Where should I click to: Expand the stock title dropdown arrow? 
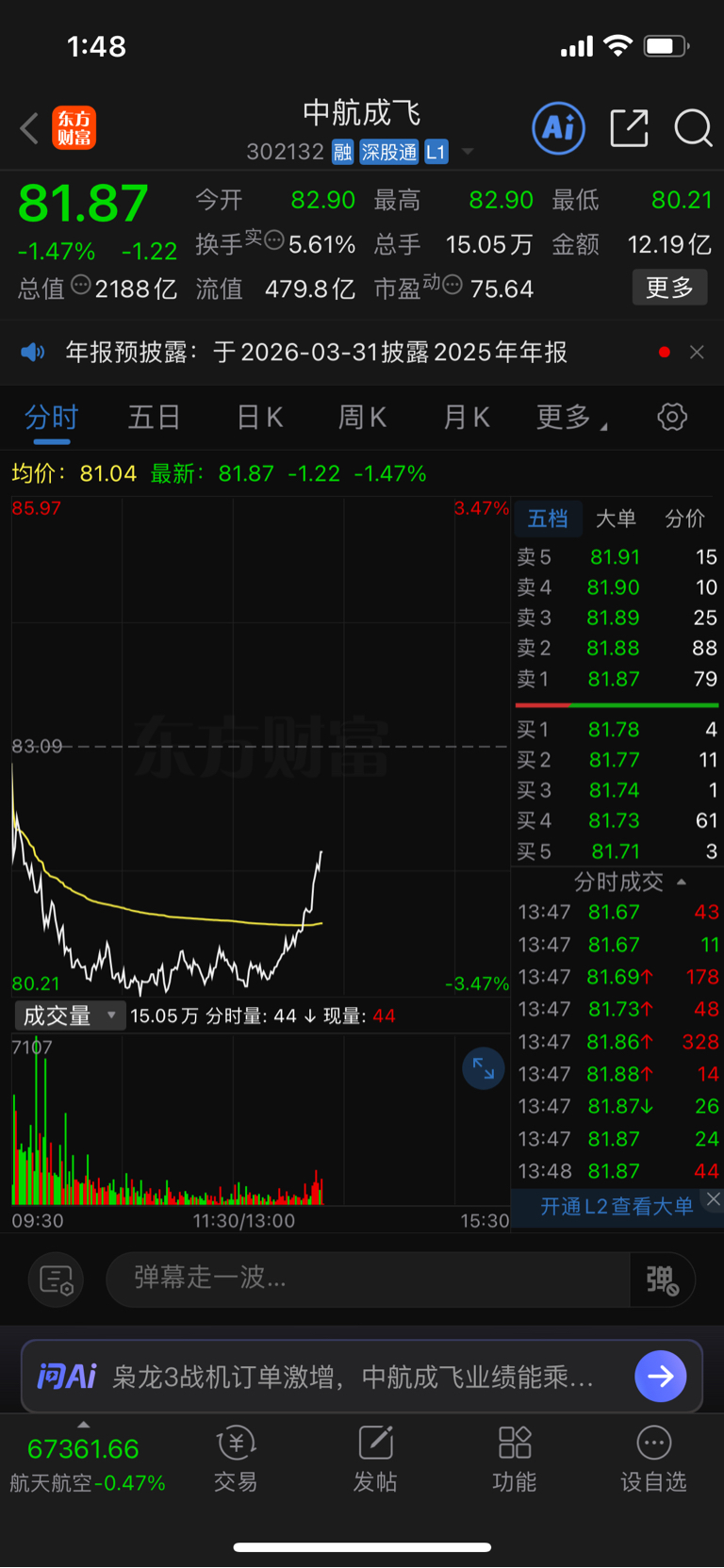[x=468, y=152]
